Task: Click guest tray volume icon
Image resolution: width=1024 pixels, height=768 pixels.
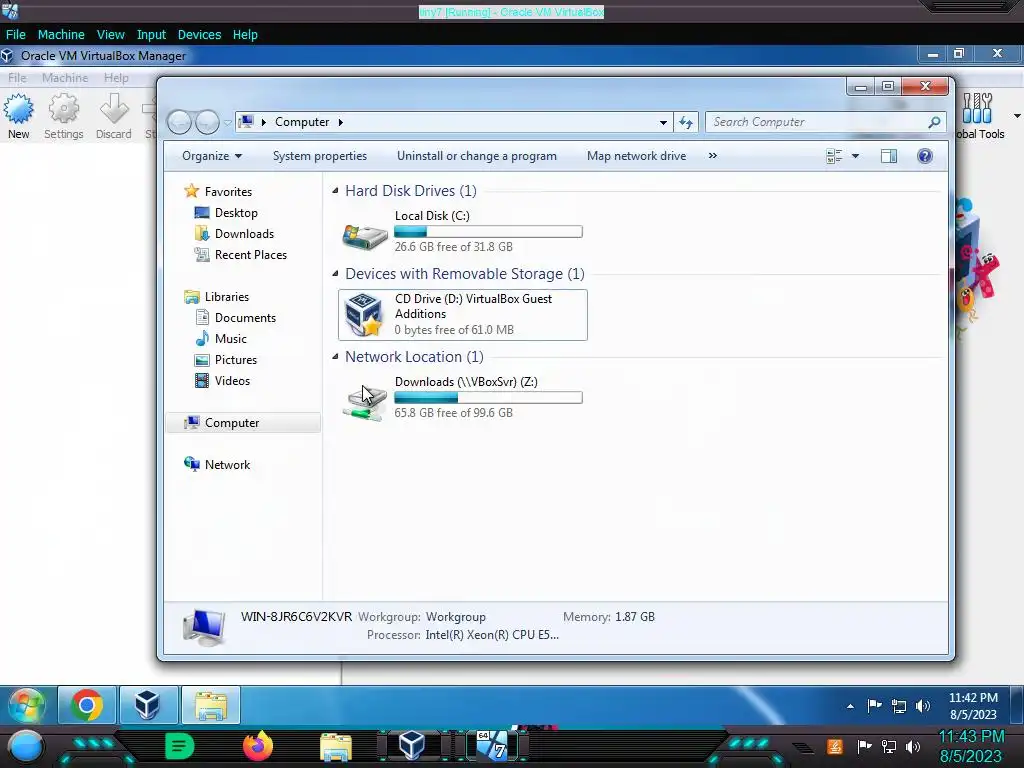Action: [923, 706]
